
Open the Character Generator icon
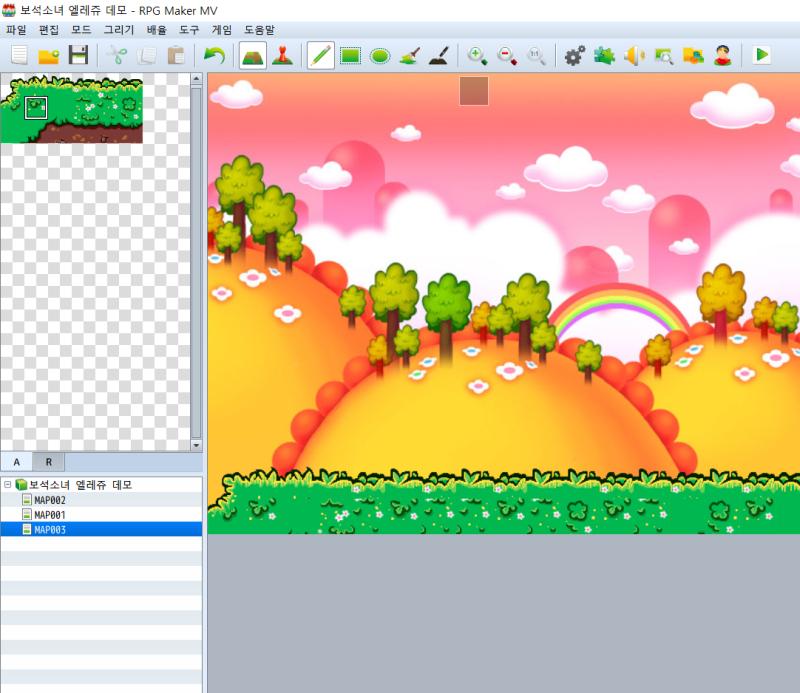click(722, 55)
